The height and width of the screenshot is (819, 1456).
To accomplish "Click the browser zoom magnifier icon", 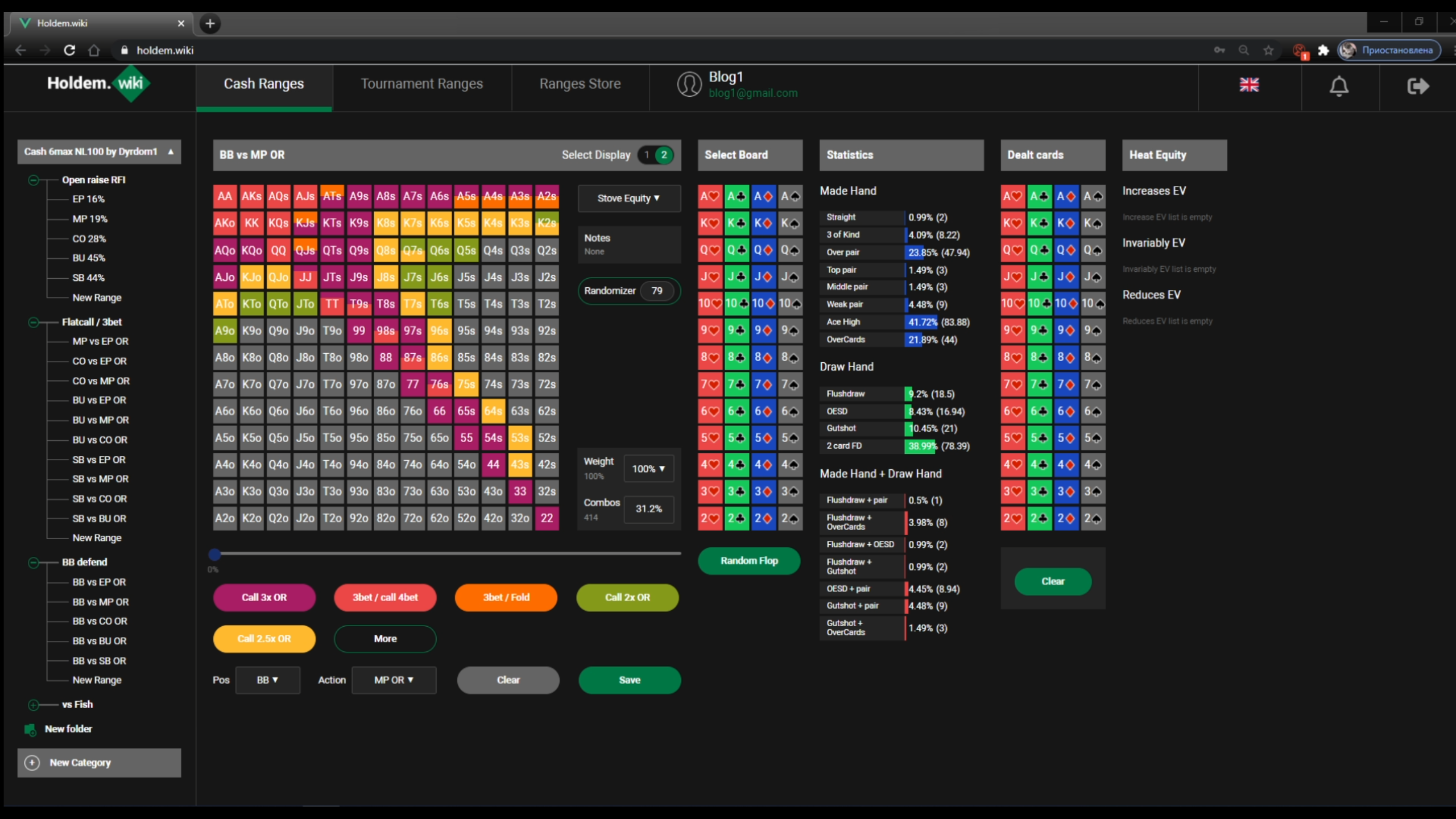I will 1244,50.
